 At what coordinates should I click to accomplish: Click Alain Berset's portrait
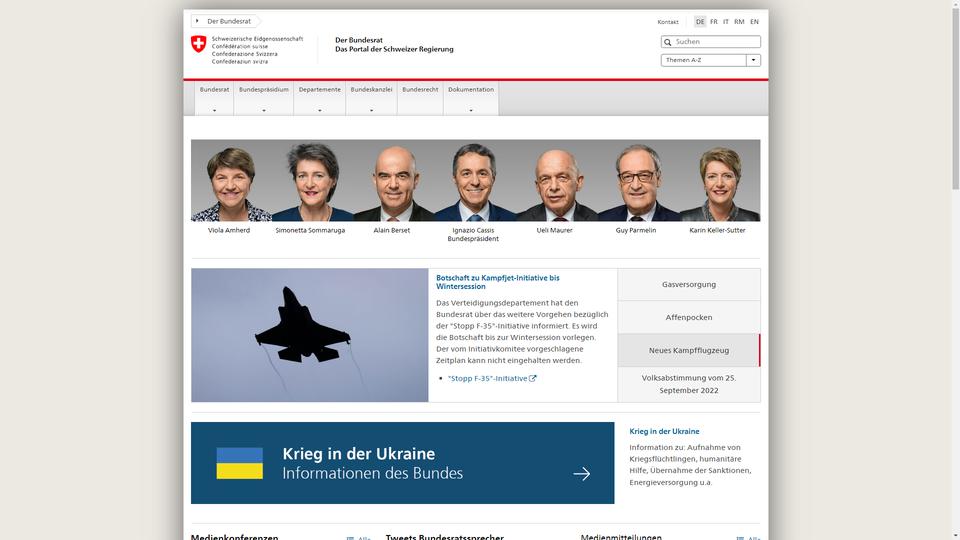pyautogui.click(x=394, y=183)
